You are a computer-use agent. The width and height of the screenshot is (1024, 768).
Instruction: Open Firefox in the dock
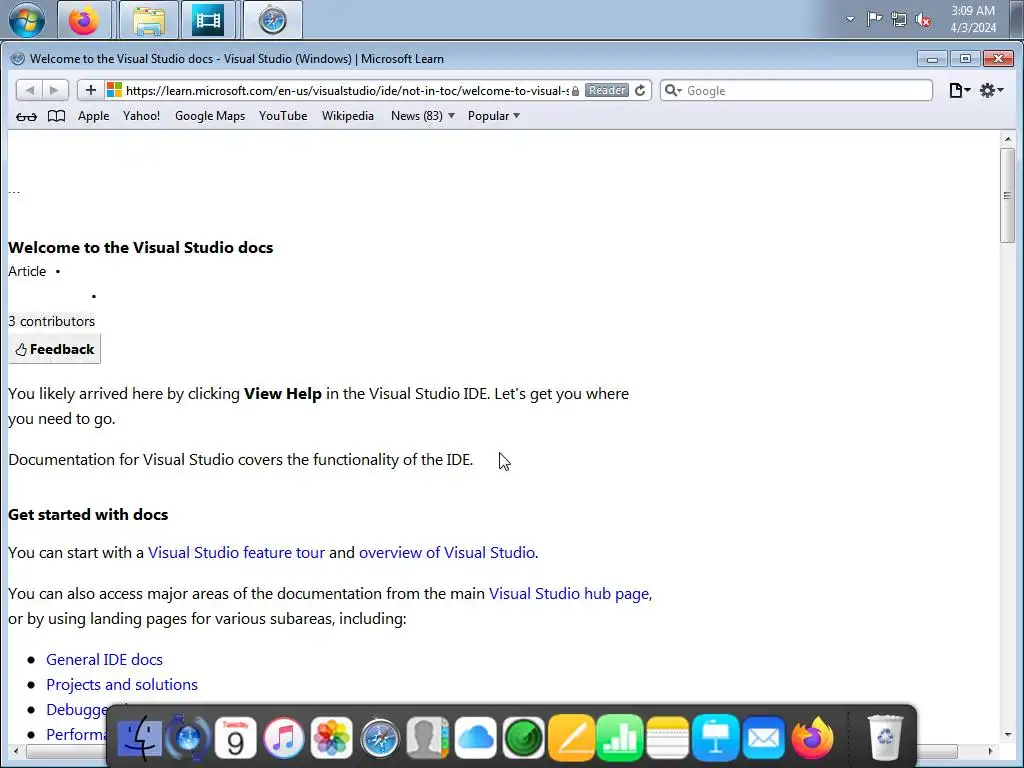(x=812, y=738)
